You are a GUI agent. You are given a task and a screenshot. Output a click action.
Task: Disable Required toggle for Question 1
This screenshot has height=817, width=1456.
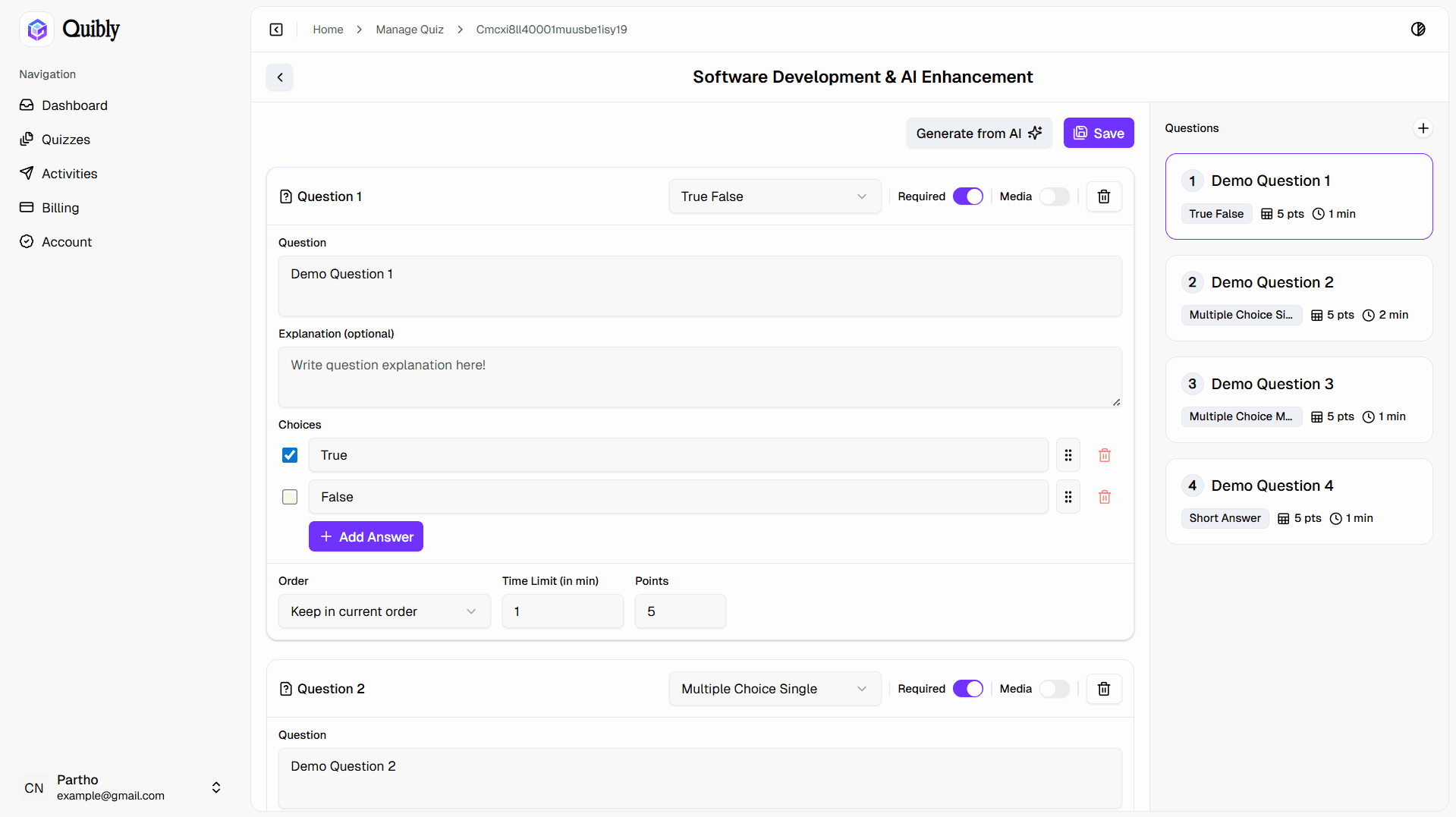[967, 196]
